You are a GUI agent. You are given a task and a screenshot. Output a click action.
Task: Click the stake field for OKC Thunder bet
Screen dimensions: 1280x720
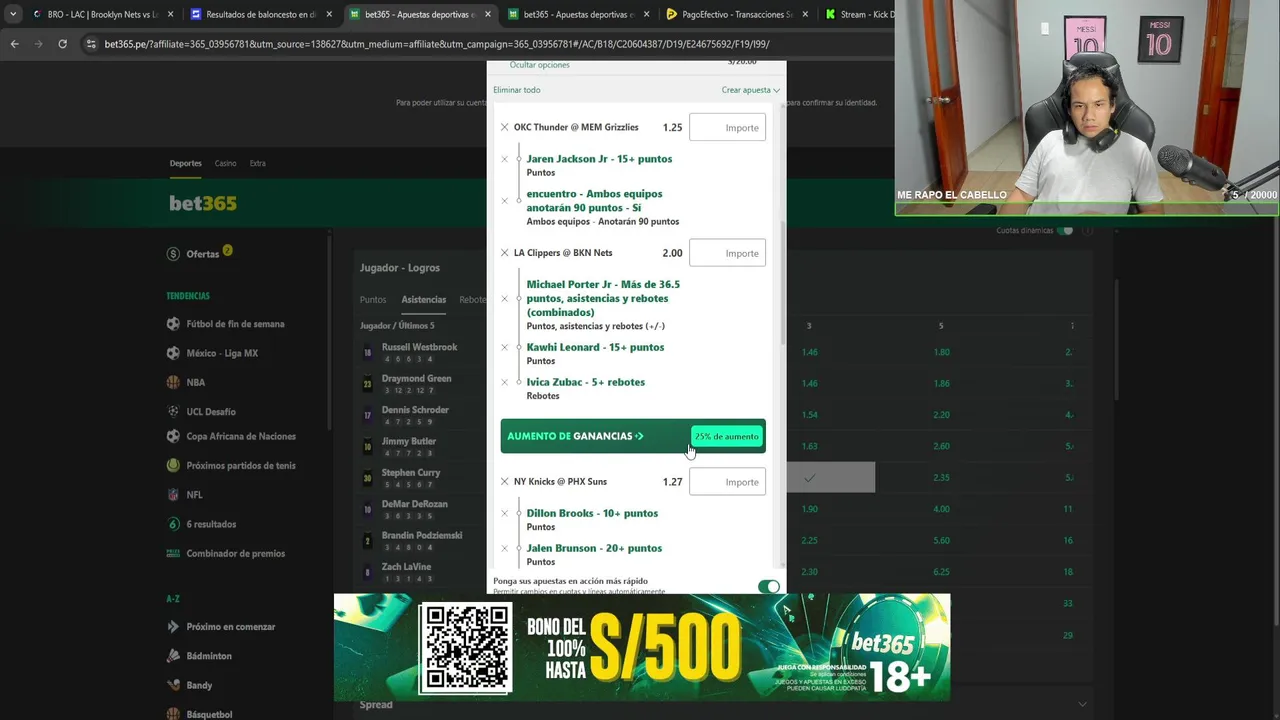[727, 128]
